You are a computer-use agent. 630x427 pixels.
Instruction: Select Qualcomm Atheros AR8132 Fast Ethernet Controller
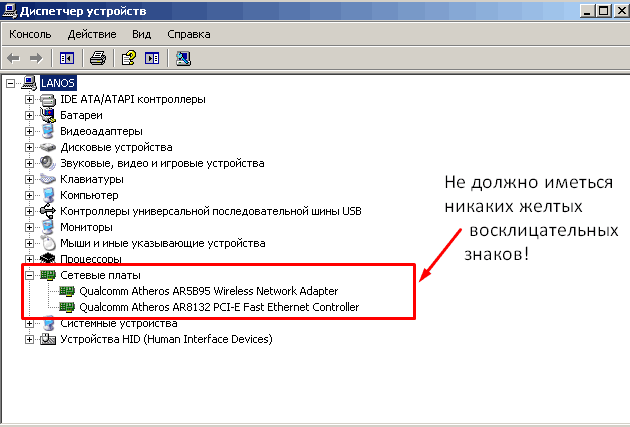point(219,307)
